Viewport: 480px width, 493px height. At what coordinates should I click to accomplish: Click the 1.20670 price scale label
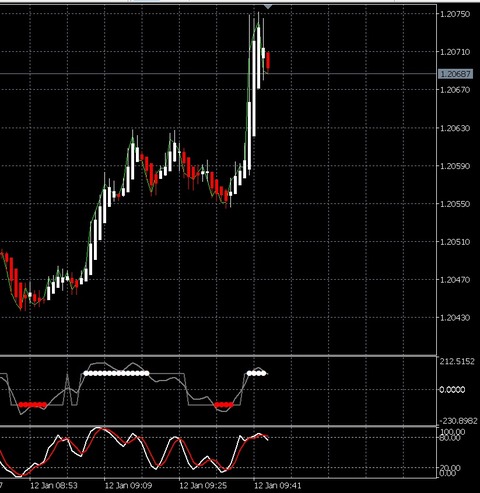click(x=455, y=90)
